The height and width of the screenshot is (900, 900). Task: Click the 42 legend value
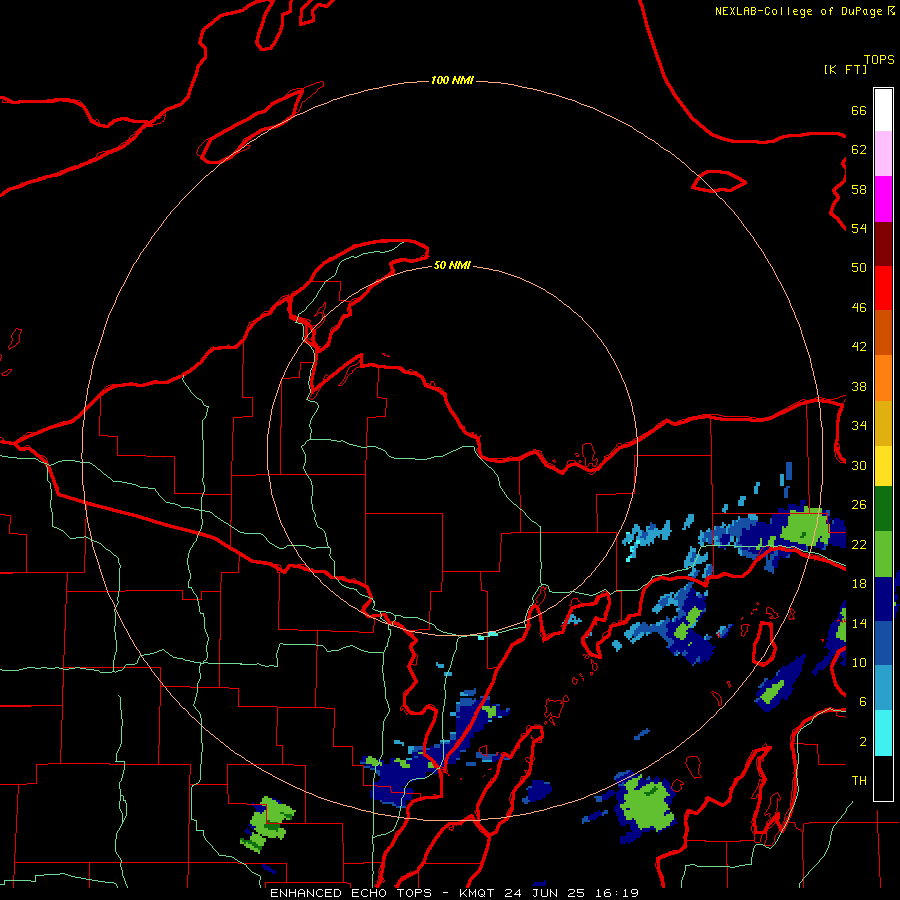point(859,347)
